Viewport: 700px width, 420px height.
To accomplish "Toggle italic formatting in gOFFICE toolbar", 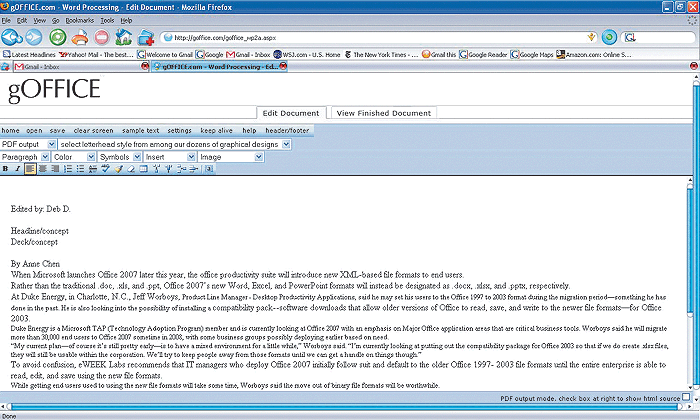I will (17, 169).
